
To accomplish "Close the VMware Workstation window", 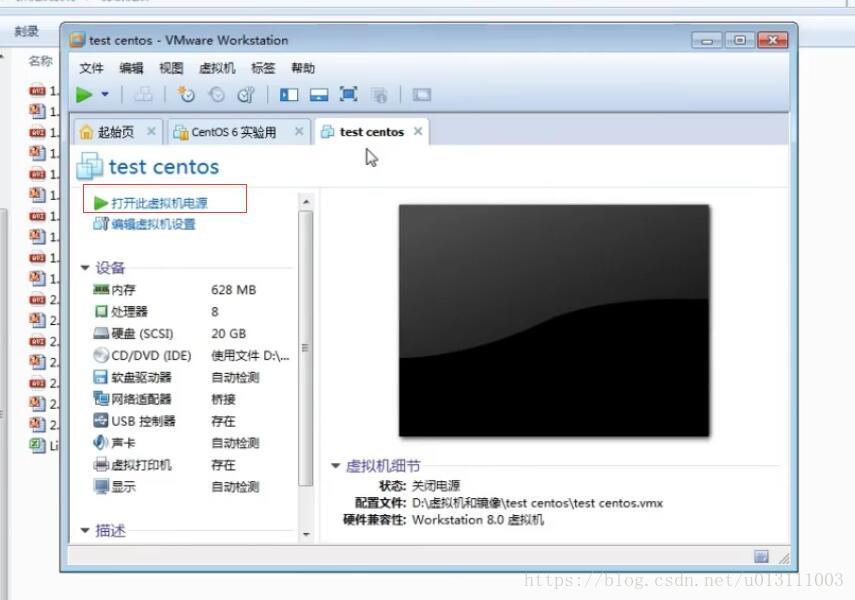I will tap(772, 40).
